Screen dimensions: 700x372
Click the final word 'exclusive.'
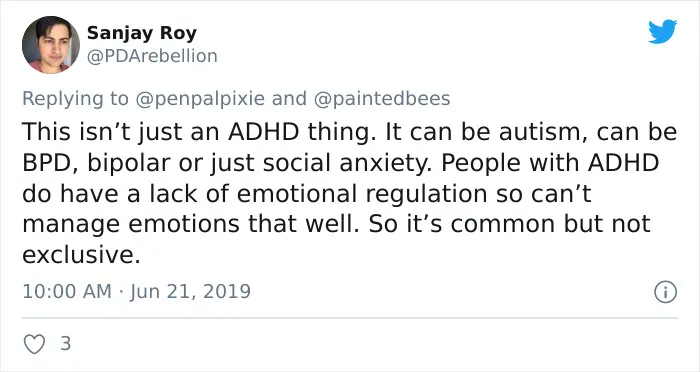pyautogui.click(x=81, y=255)
